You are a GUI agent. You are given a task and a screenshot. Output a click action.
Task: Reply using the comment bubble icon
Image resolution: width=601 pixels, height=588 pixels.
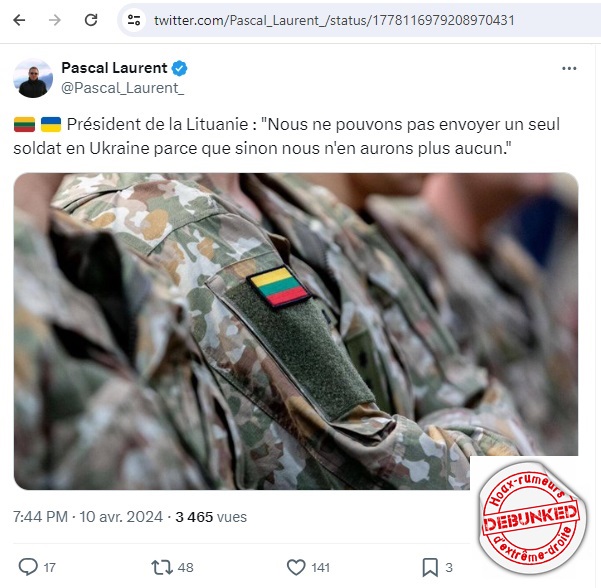[28, 567]
